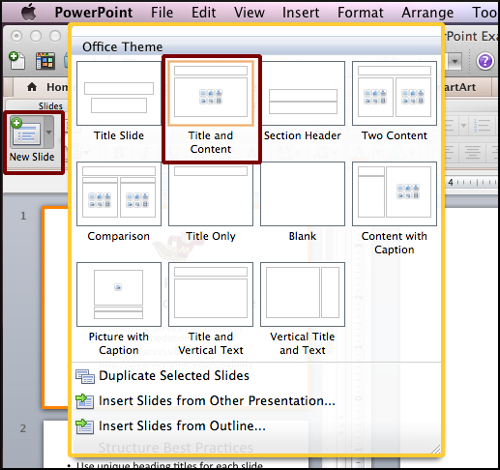Open the View menu
This screenshot has height=470, width=500.
pos(249,12)
